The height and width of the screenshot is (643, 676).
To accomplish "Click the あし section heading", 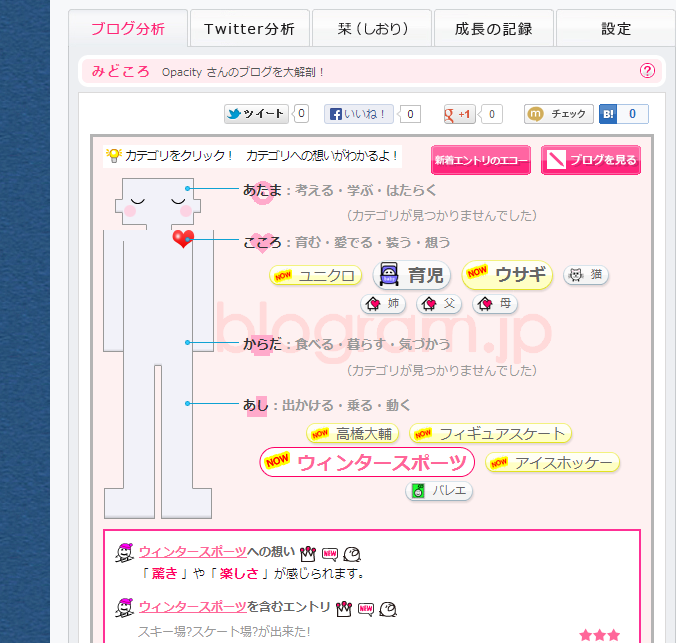I will [x=256, y=405].
